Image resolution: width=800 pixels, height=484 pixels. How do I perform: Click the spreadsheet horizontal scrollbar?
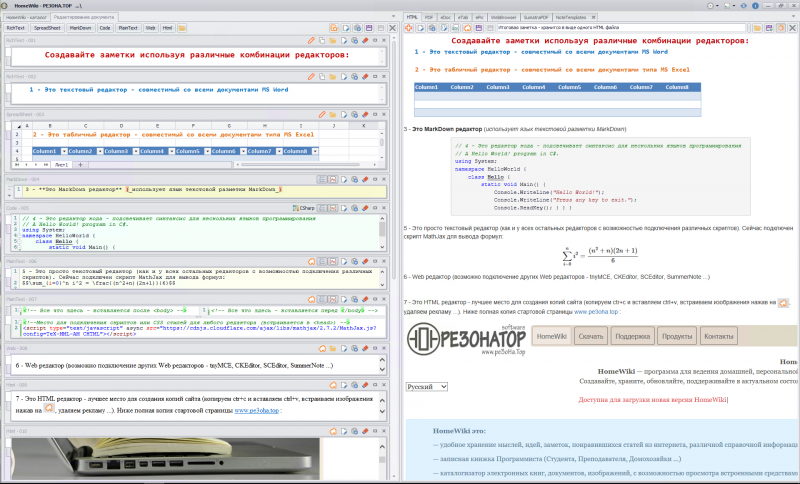click(x=300, y=165)
